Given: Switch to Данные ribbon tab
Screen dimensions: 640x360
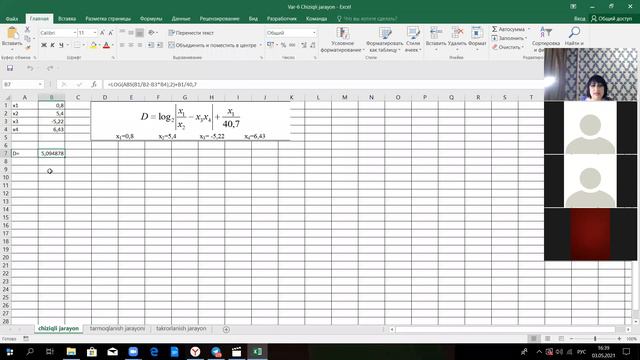Looking at the screenshot, I should [x=181, y=19].
